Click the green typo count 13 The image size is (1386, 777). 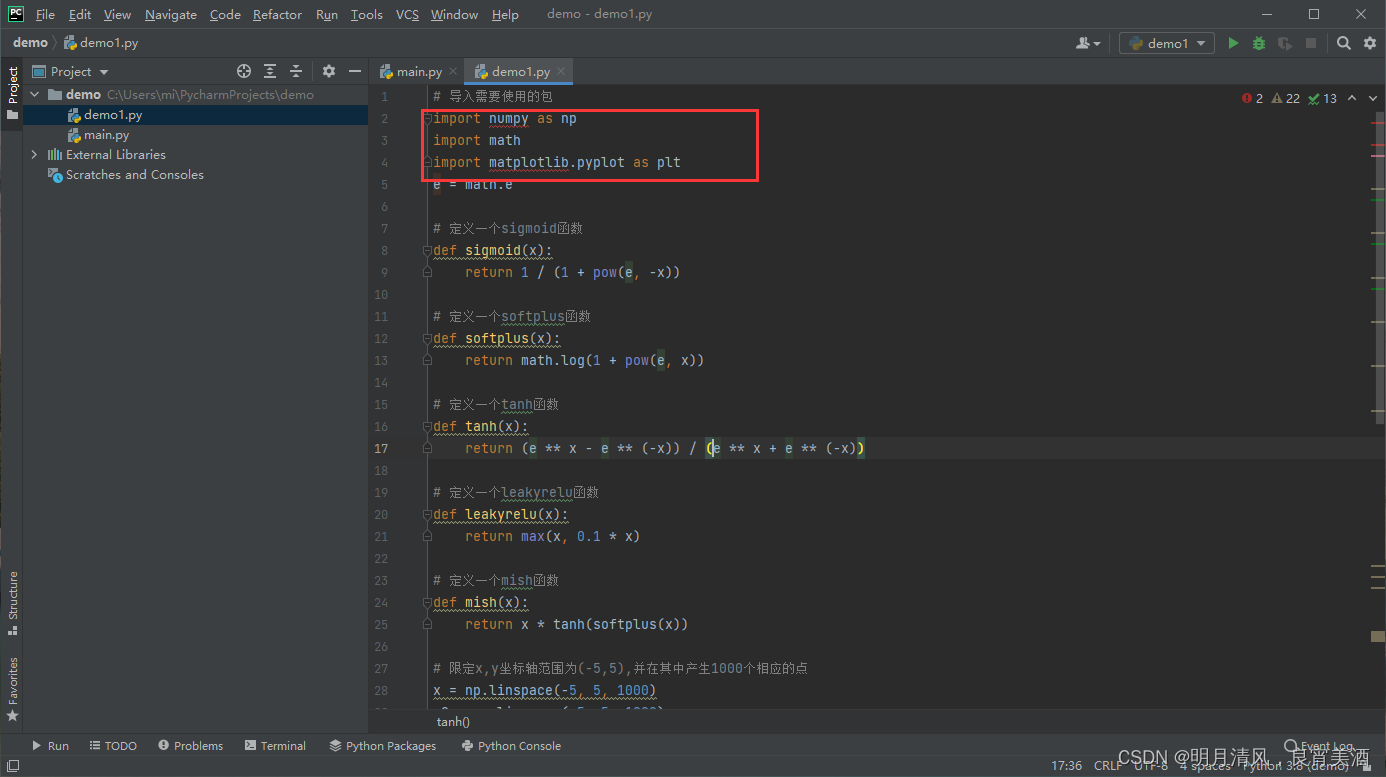[1323, 98]
